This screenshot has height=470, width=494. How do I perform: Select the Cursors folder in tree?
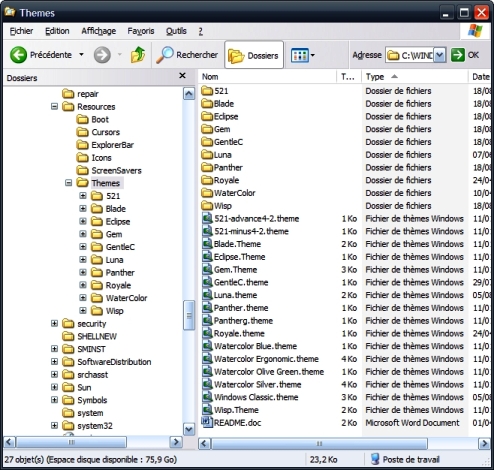(98, 132)
